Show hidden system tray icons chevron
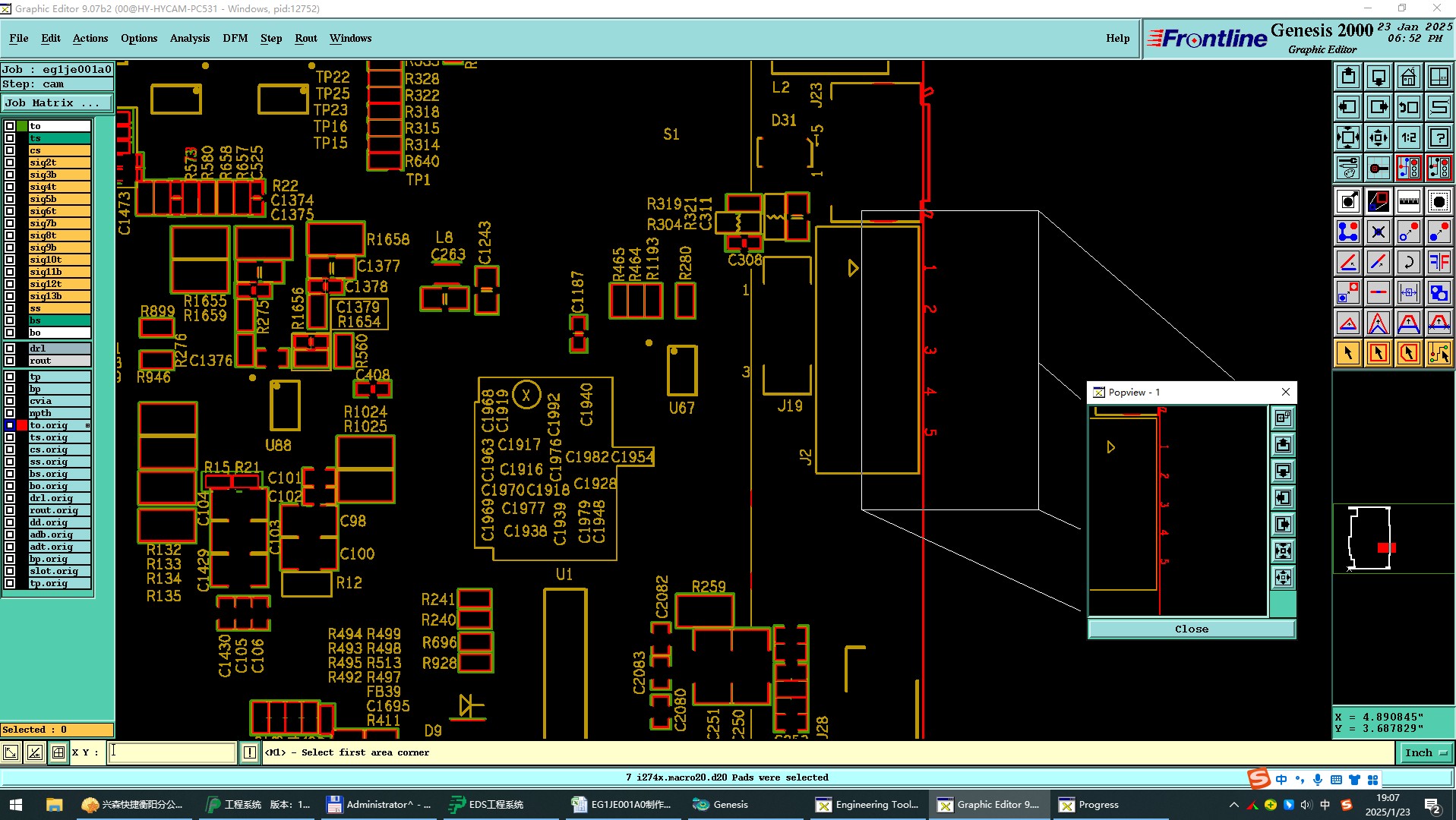 pyautogui.click(x=1233, y=805)
